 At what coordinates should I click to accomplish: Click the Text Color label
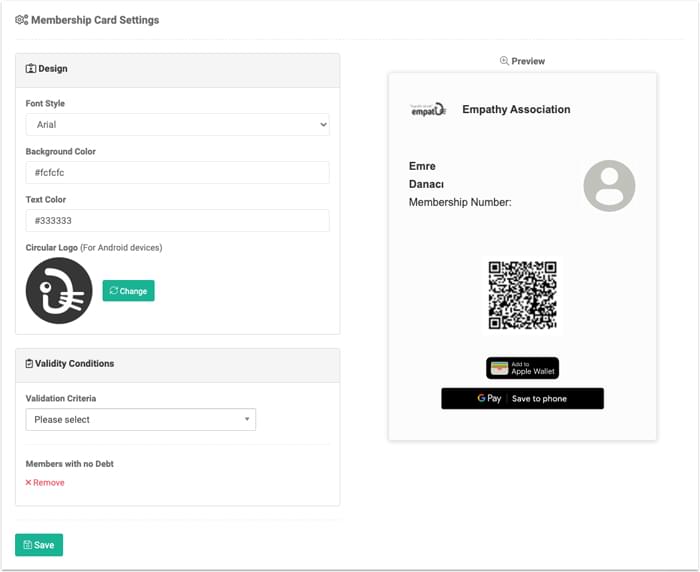(46, 200)
